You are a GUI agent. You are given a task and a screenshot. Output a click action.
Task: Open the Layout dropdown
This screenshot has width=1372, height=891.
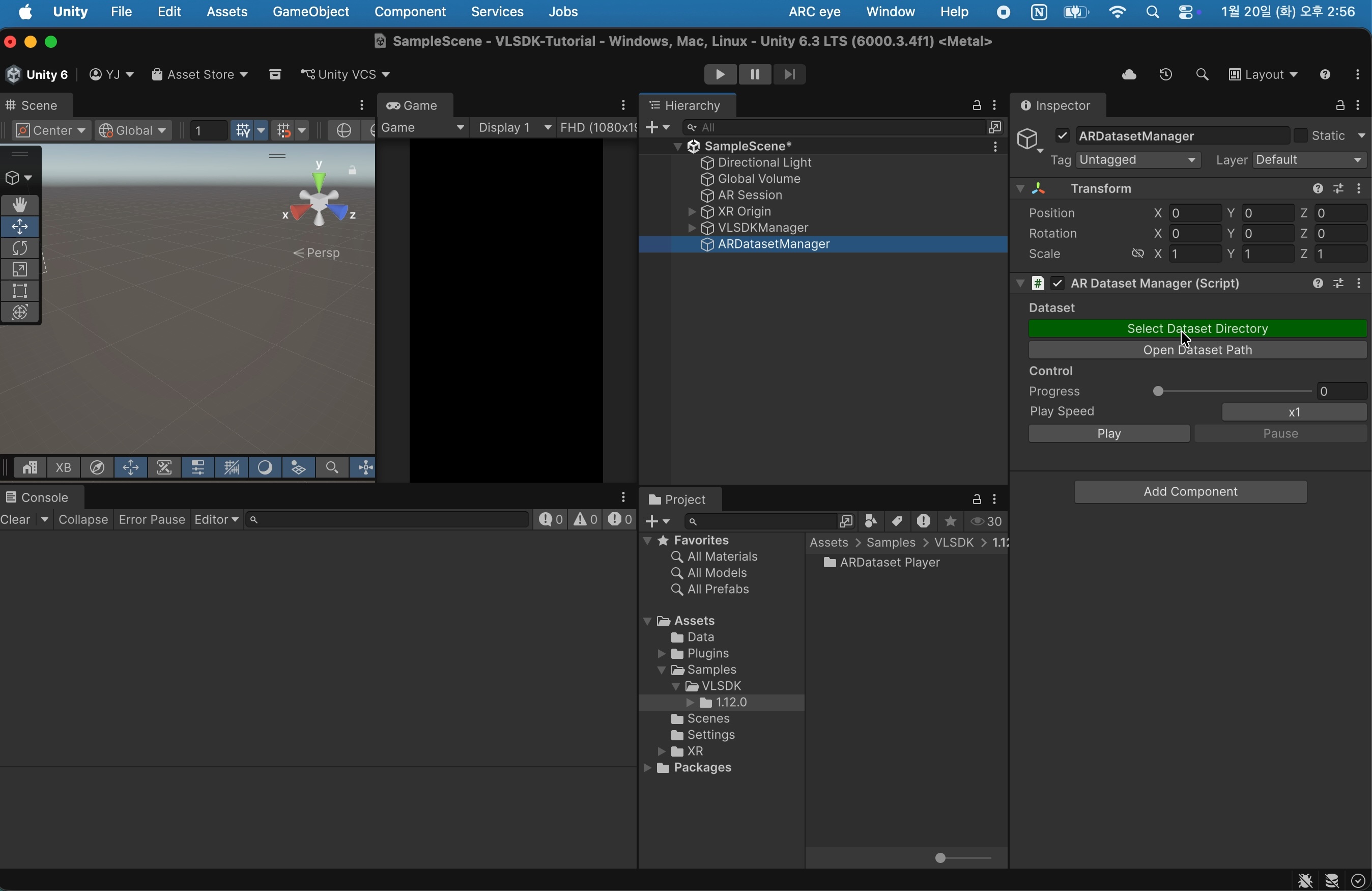1264,75
